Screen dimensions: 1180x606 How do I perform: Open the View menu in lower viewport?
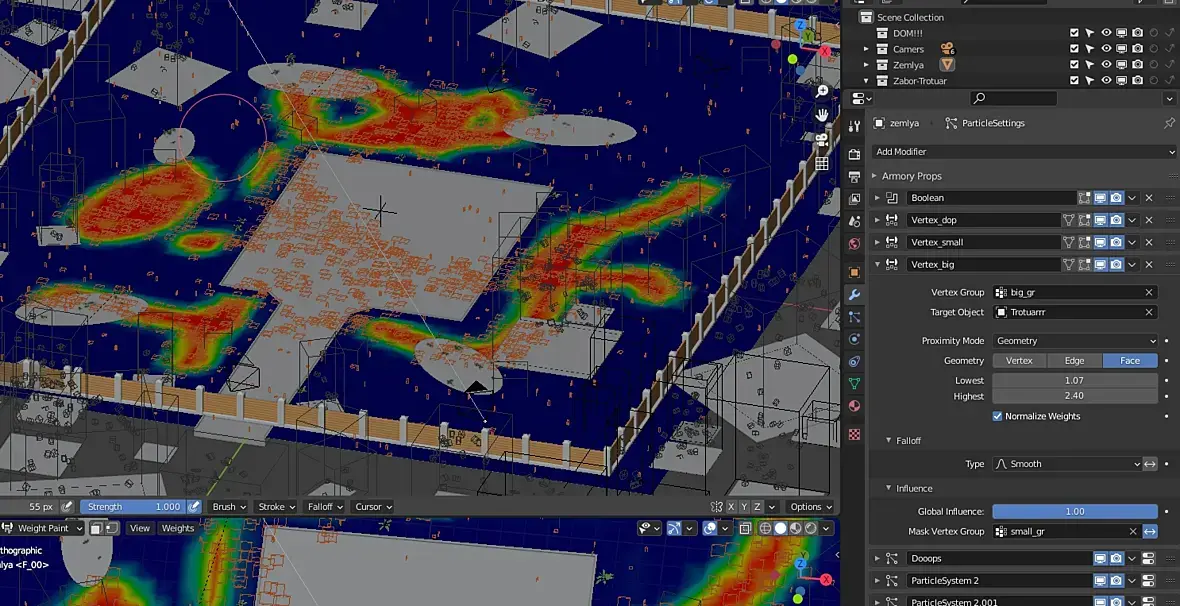140,528
